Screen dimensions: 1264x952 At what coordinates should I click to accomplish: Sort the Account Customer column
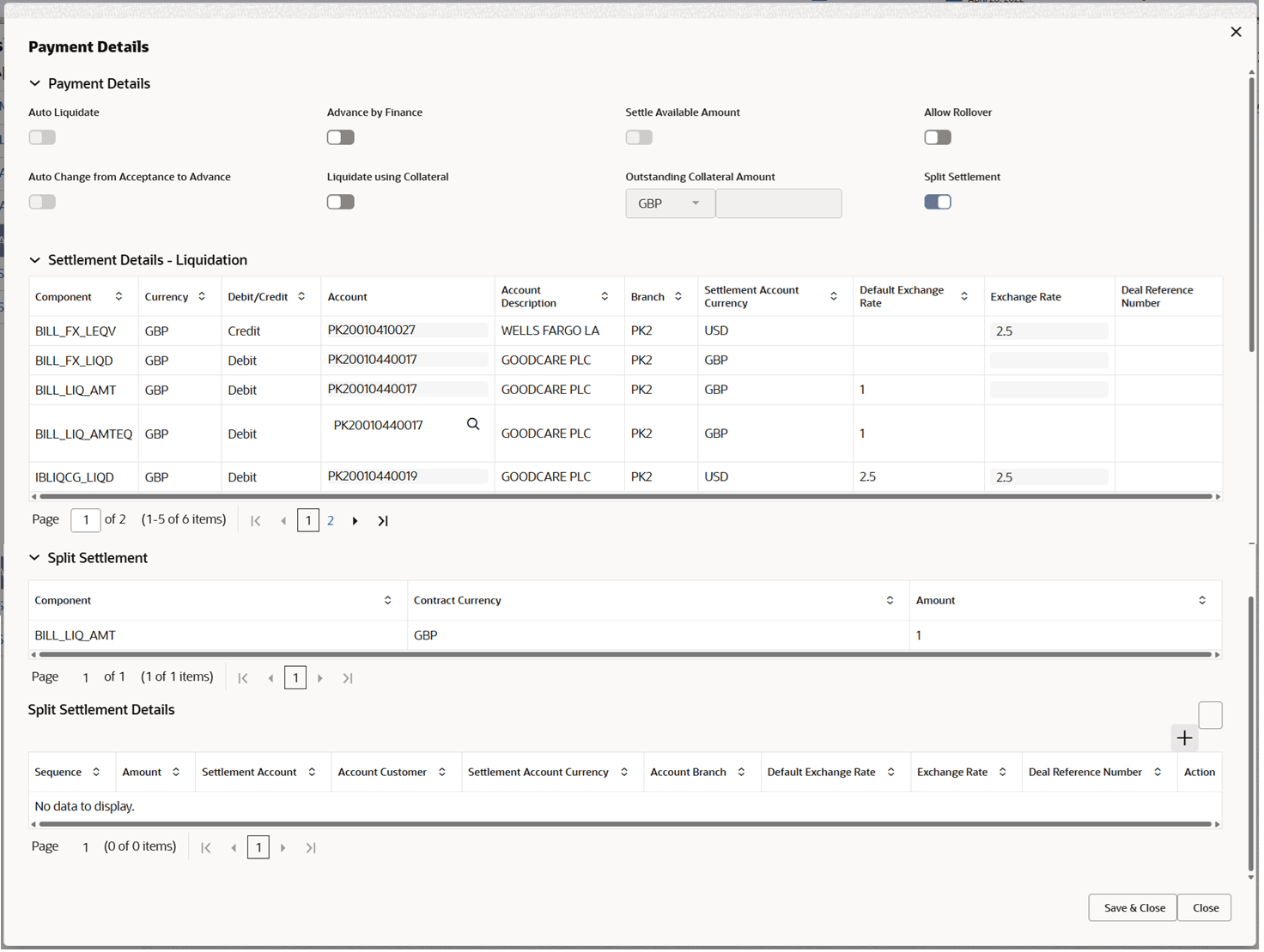pyautogui.click(x=442, y=772)
